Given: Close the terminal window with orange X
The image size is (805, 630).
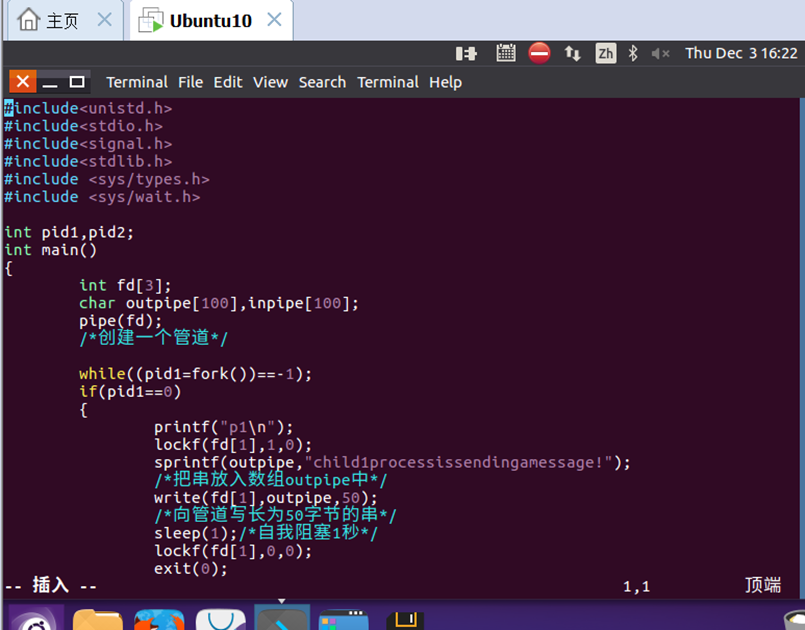Looking at the screenshot, I should point(23,82).
